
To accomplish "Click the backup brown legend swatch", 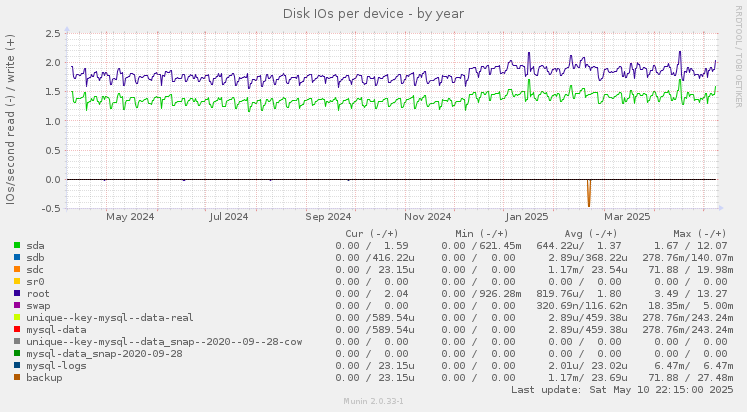I will (17, 377).
